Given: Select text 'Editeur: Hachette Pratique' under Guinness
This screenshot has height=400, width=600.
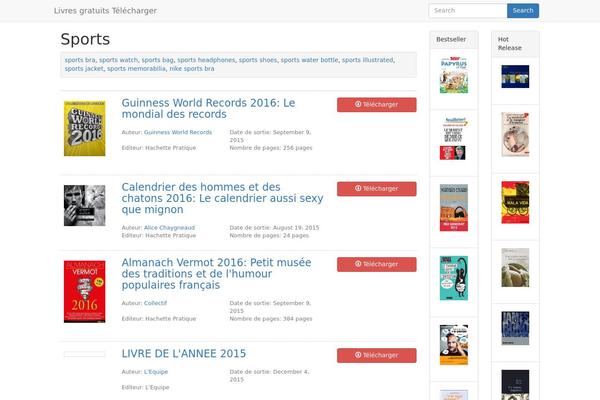Looking at the screenshot, I should tap(159, 148).
